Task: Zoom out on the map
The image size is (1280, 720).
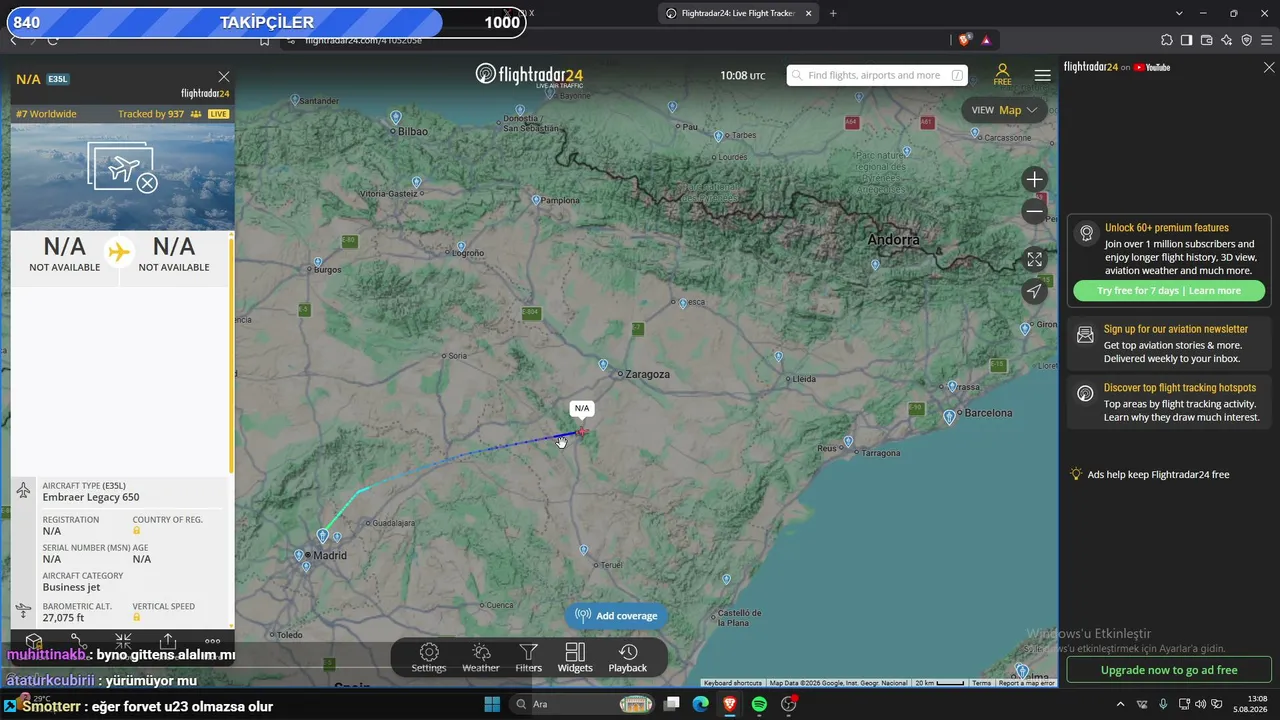Action: 1035,212
